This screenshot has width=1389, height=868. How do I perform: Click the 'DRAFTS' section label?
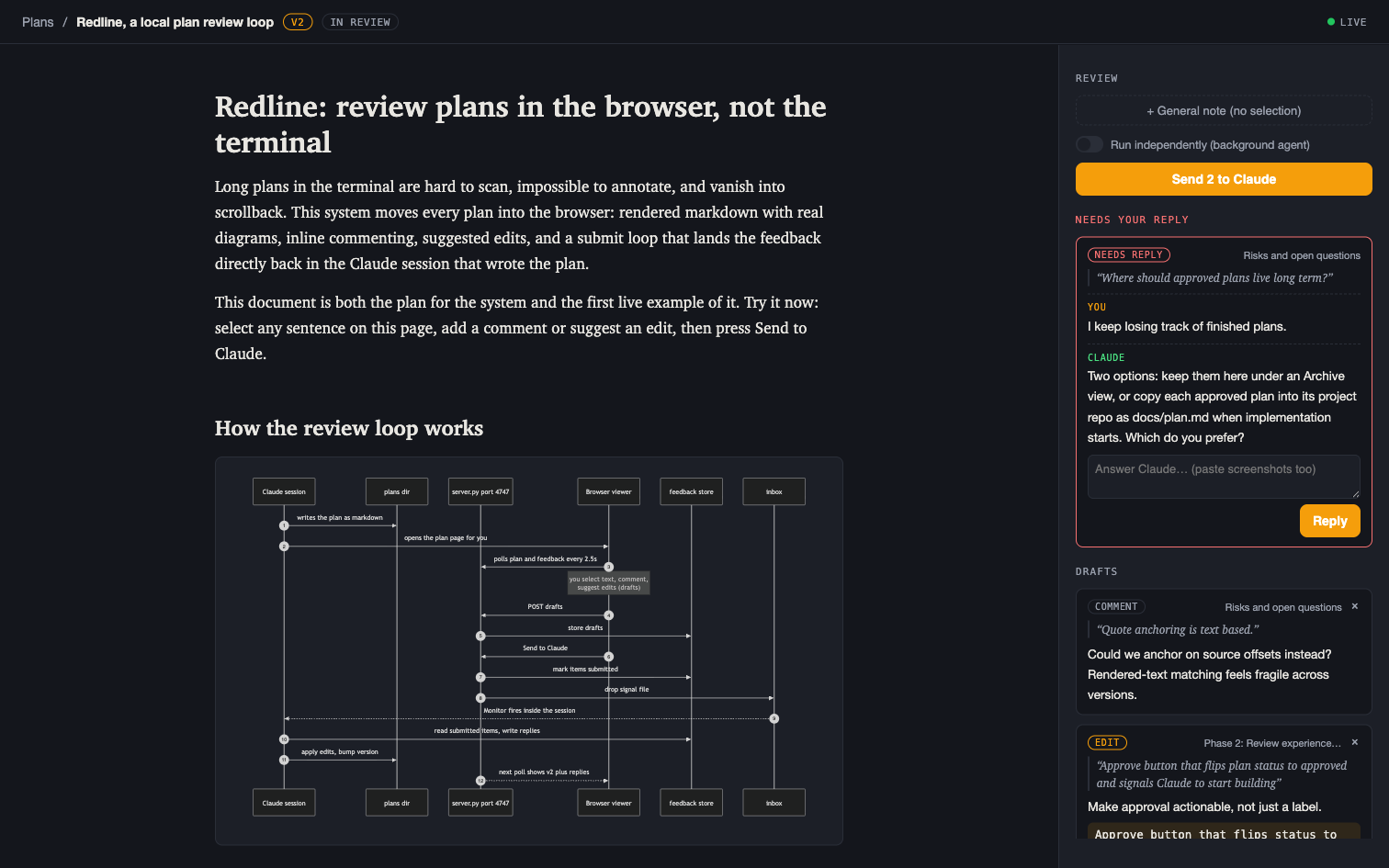(x=1097, y=571)
